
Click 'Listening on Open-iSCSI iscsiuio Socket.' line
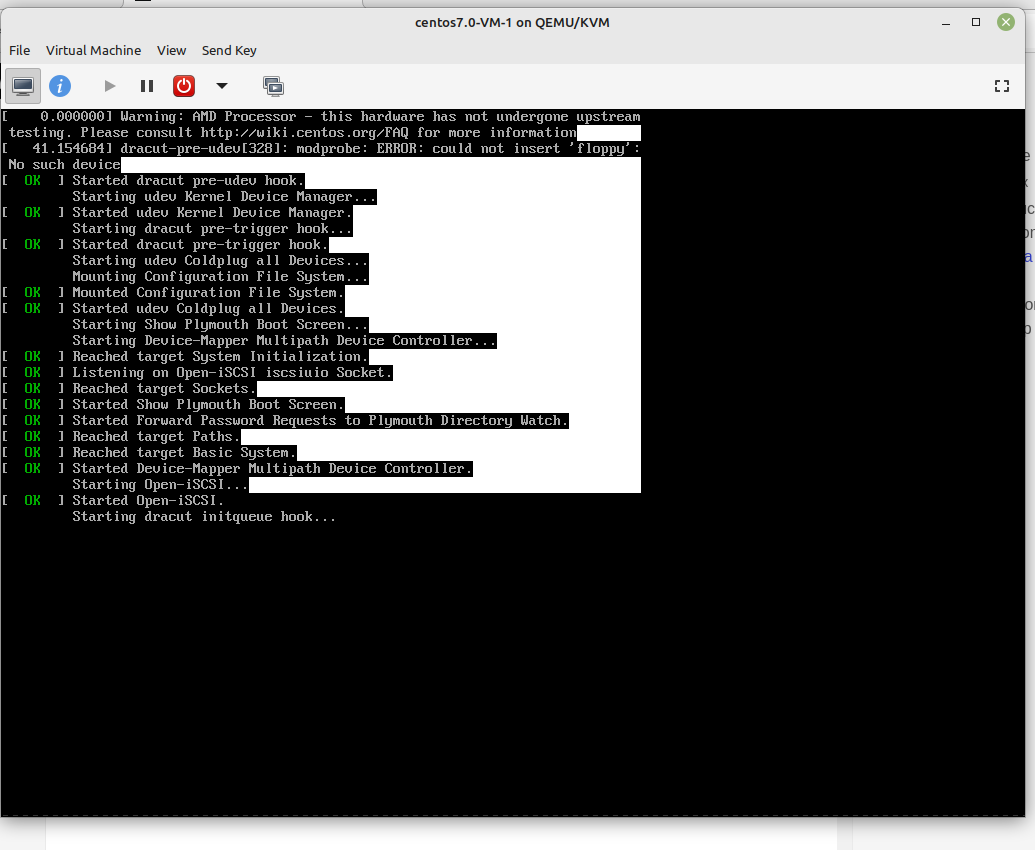pos(232,372)
